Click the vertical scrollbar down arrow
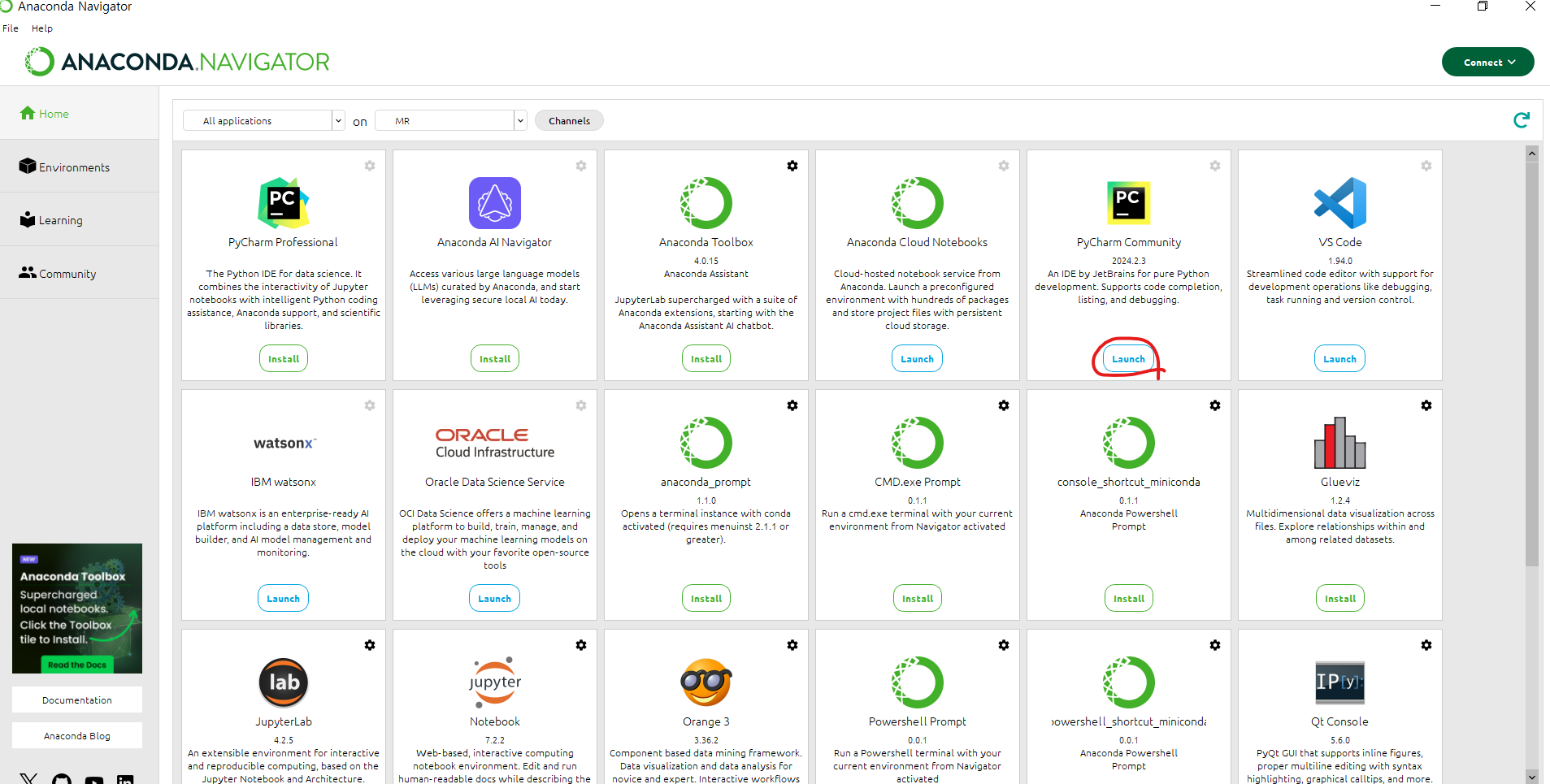 coord(1532,777)
